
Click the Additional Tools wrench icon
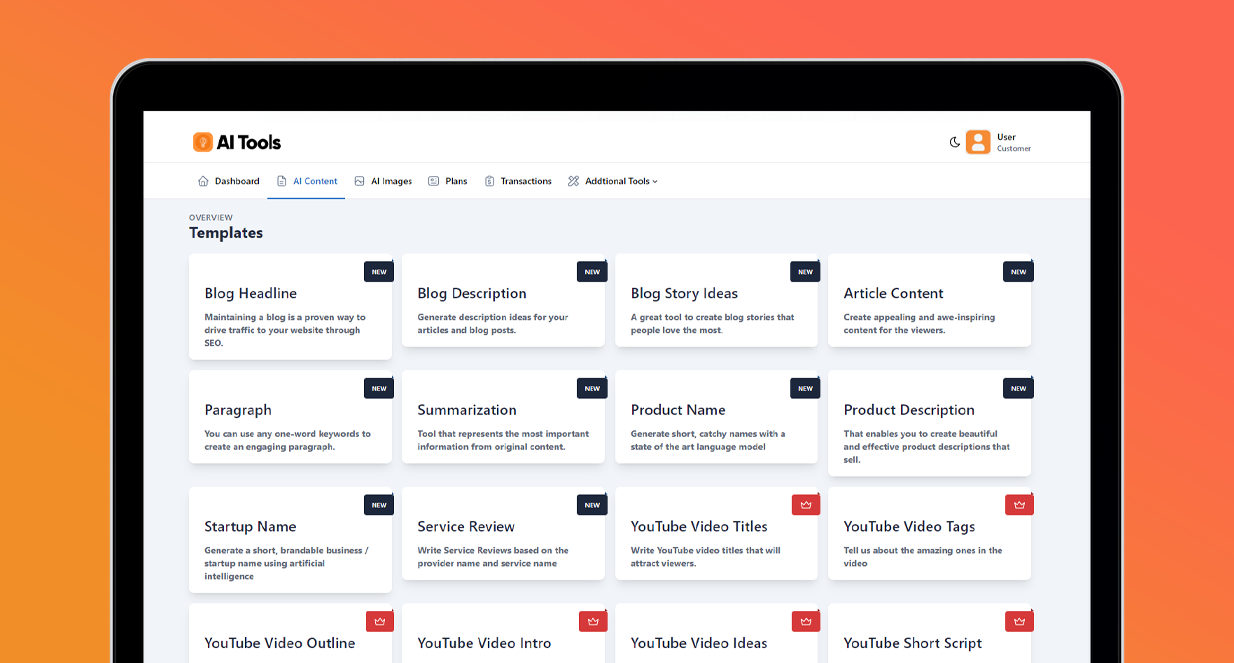point(571,180)
